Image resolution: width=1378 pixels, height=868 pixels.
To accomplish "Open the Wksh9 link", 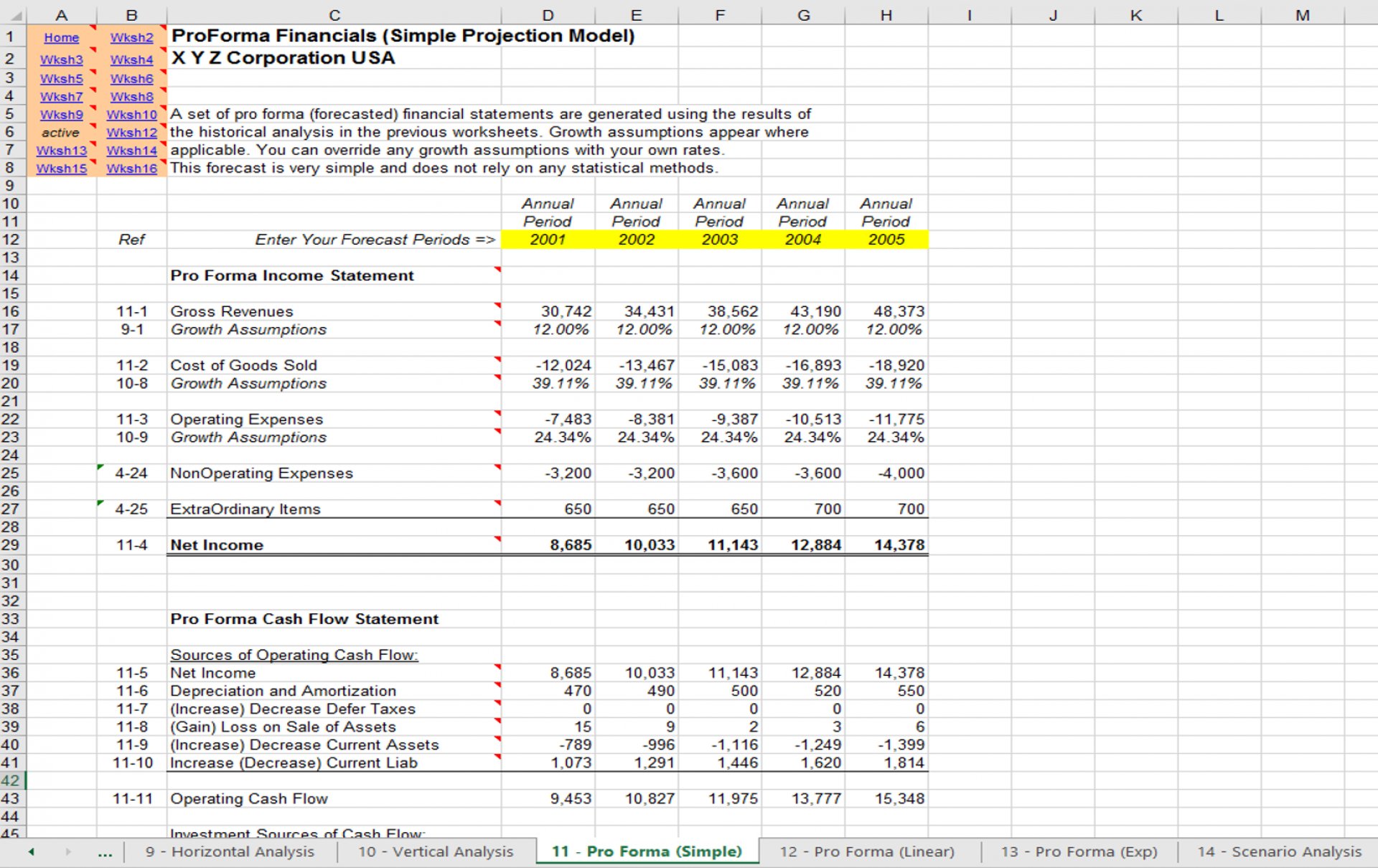I will pyautogui.click(x=61, y=115).
